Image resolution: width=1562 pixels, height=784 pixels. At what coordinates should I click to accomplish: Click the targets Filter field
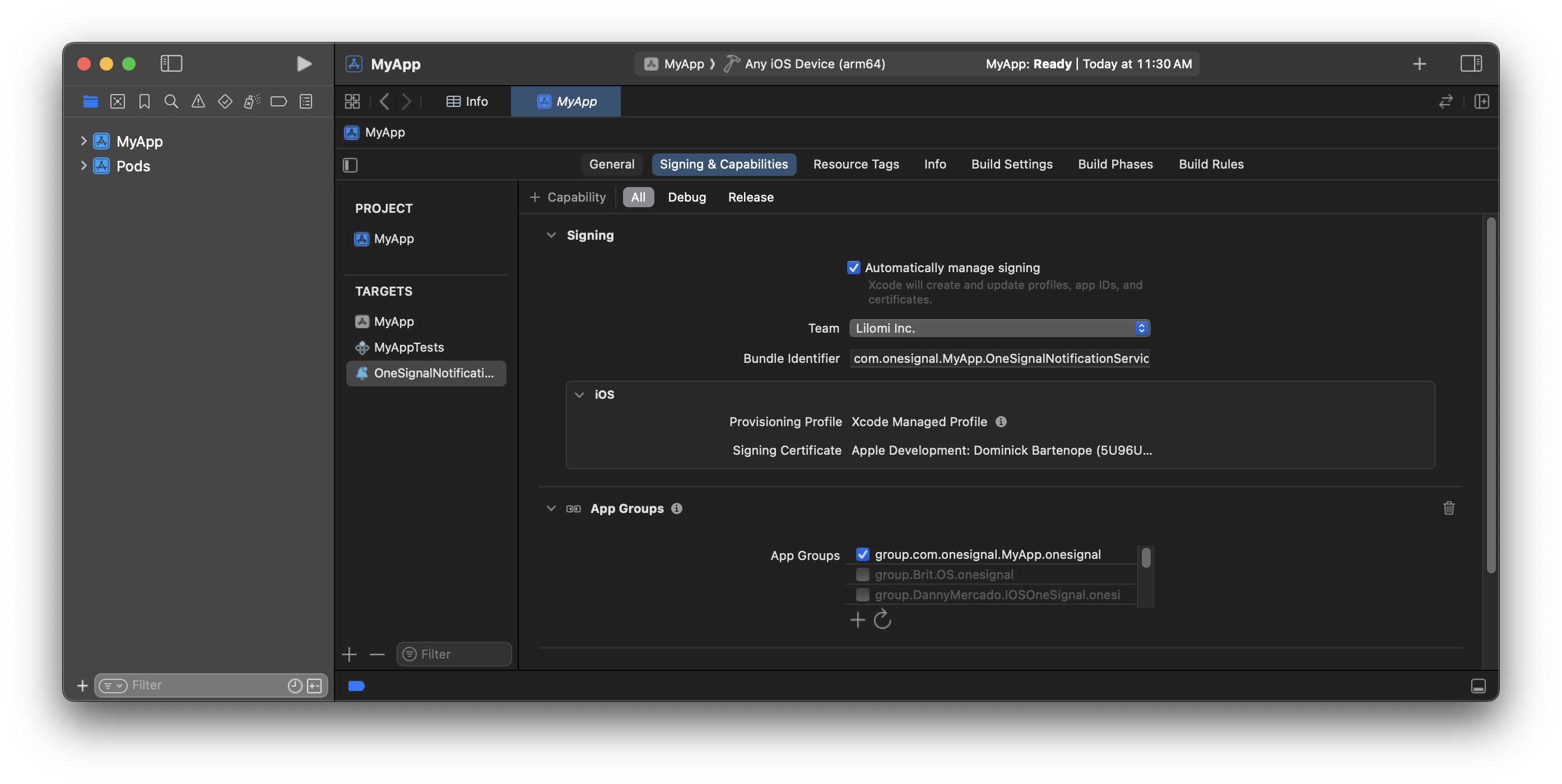tap(454, 654)
